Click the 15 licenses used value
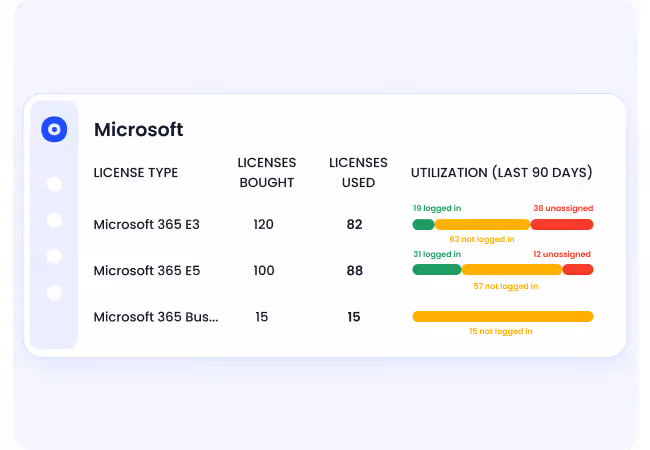The height and width of the screenshot is (450, 650). click(x=354, y=317)
